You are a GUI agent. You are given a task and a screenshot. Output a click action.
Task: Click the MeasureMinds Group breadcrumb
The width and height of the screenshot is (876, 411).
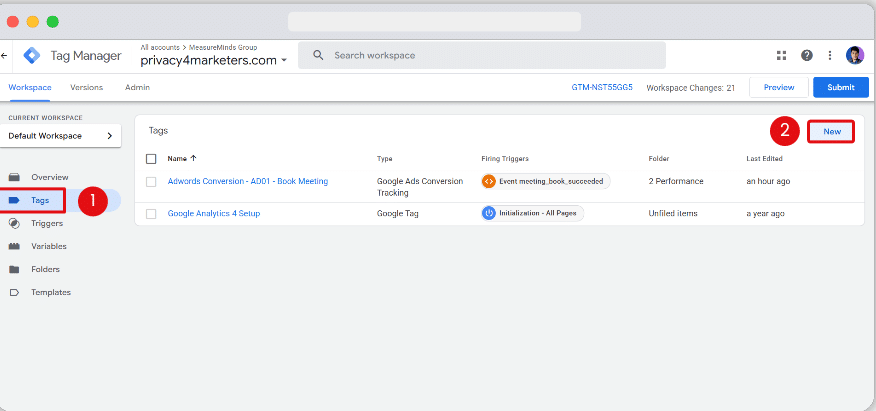tap(223, 47)
